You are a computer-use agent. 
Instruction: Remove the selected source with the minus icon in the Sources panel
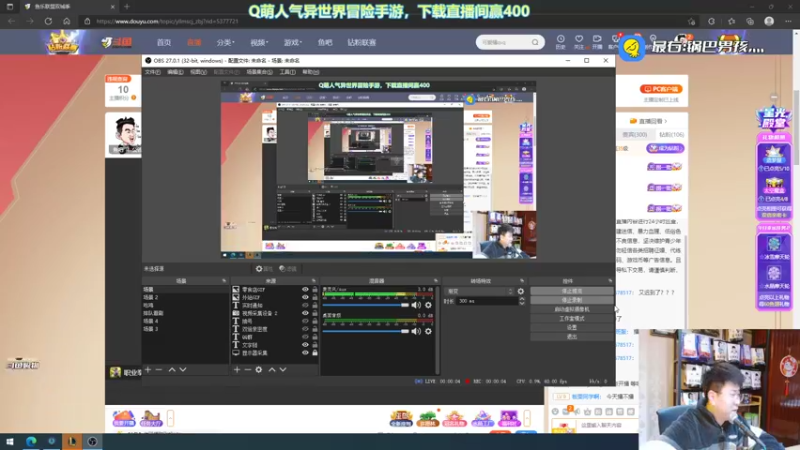pos(247,369)
